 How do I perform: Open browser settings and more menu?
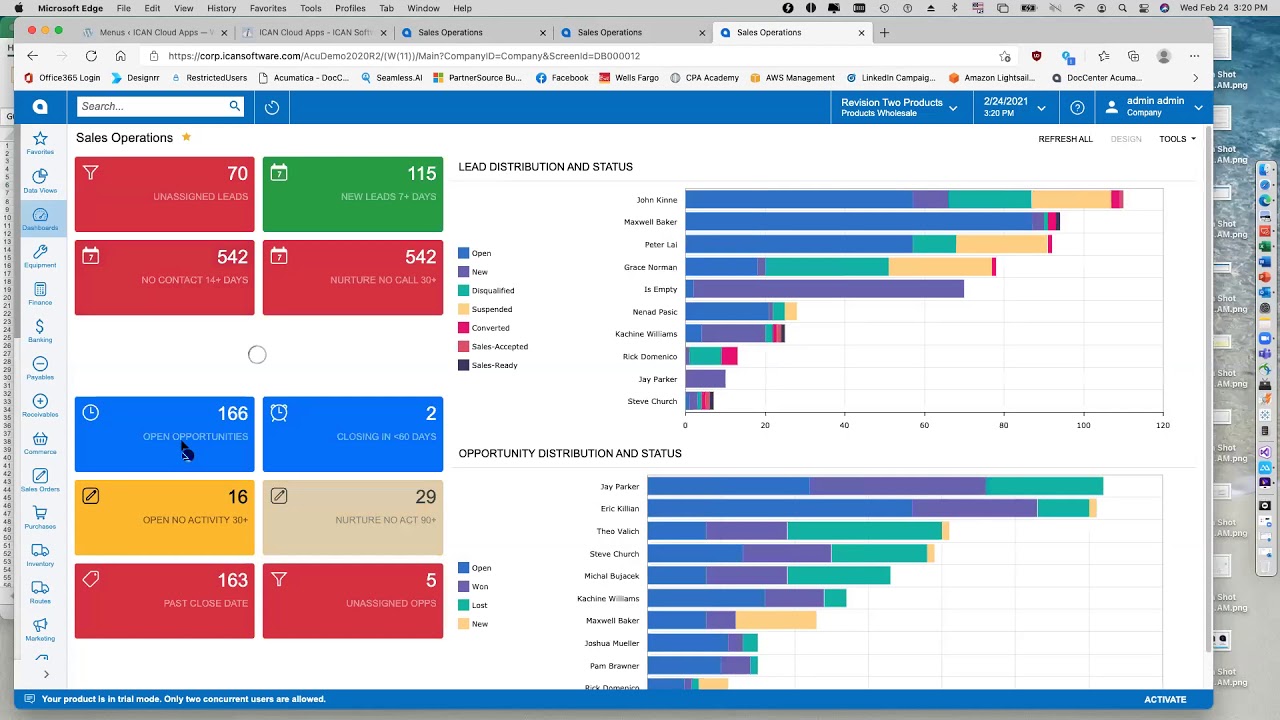click(x=1194, y=56)
